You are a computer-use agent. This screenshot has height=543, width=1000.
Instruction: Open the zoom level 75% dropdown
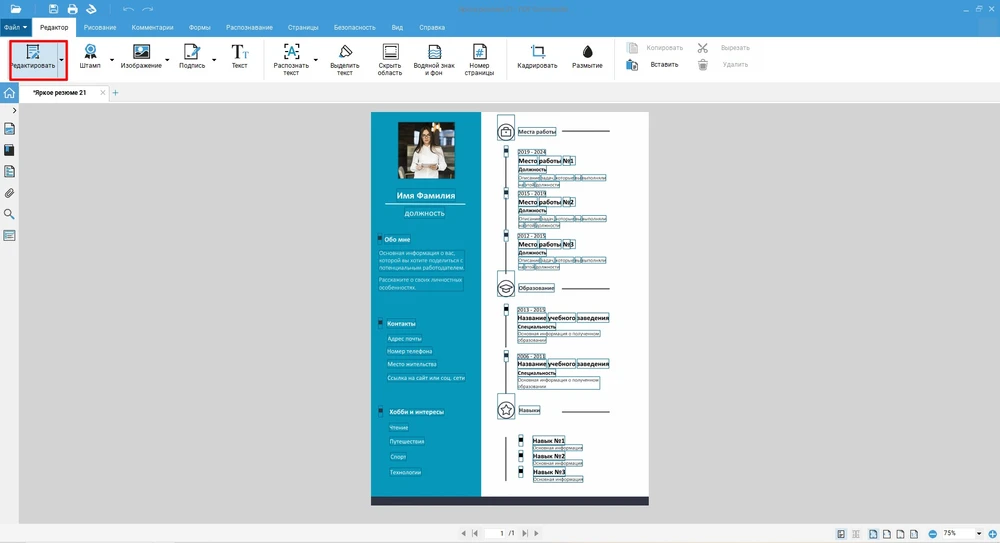978,533
